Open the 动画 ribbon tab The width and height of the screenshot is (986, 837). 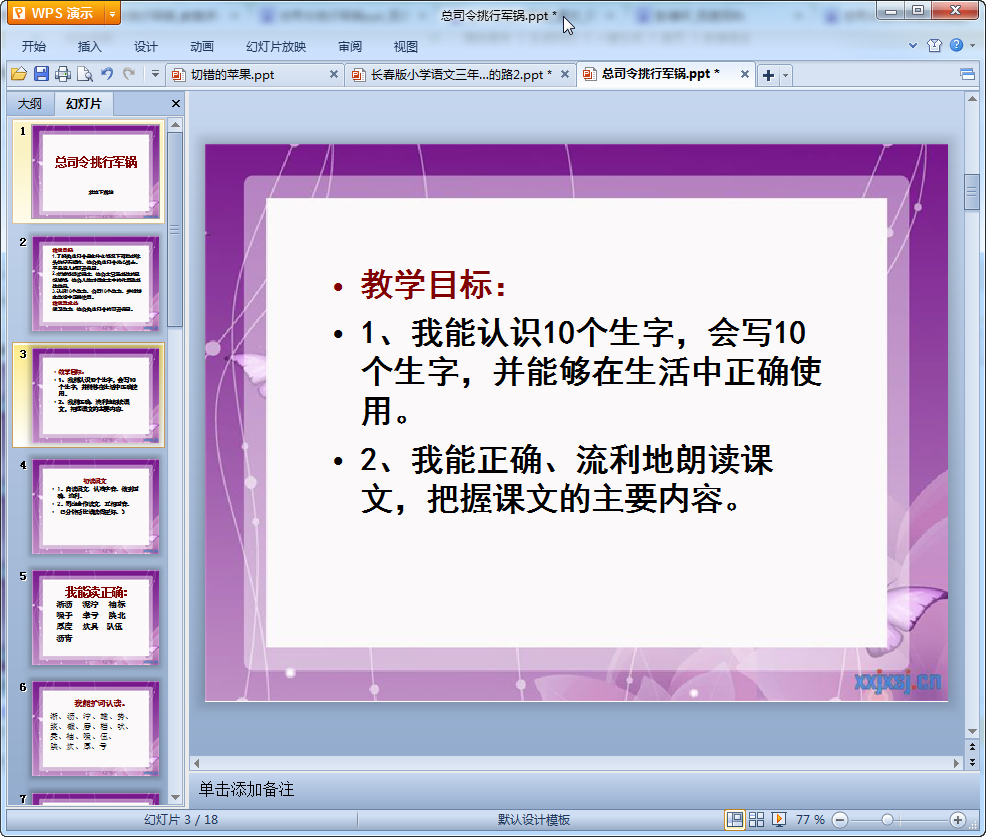[x=202, y=47]
